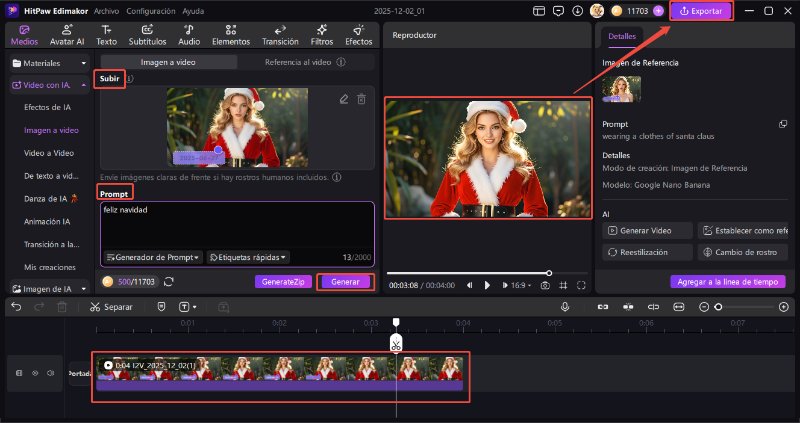Switch to the Texto tab

click(106, 35)
